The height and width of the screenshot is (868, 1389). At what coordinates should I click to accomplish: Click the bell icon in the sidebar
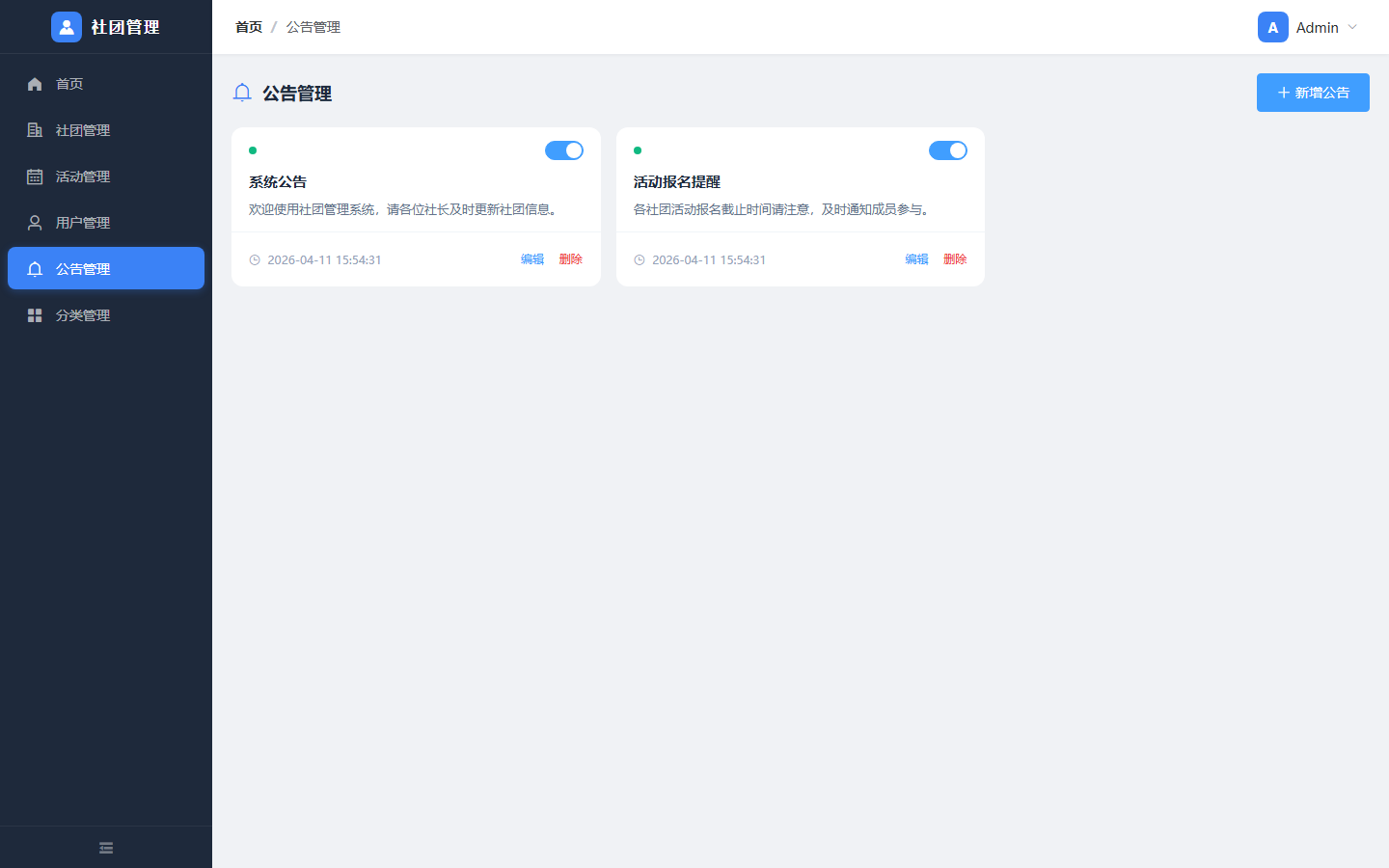coord(35,269)
